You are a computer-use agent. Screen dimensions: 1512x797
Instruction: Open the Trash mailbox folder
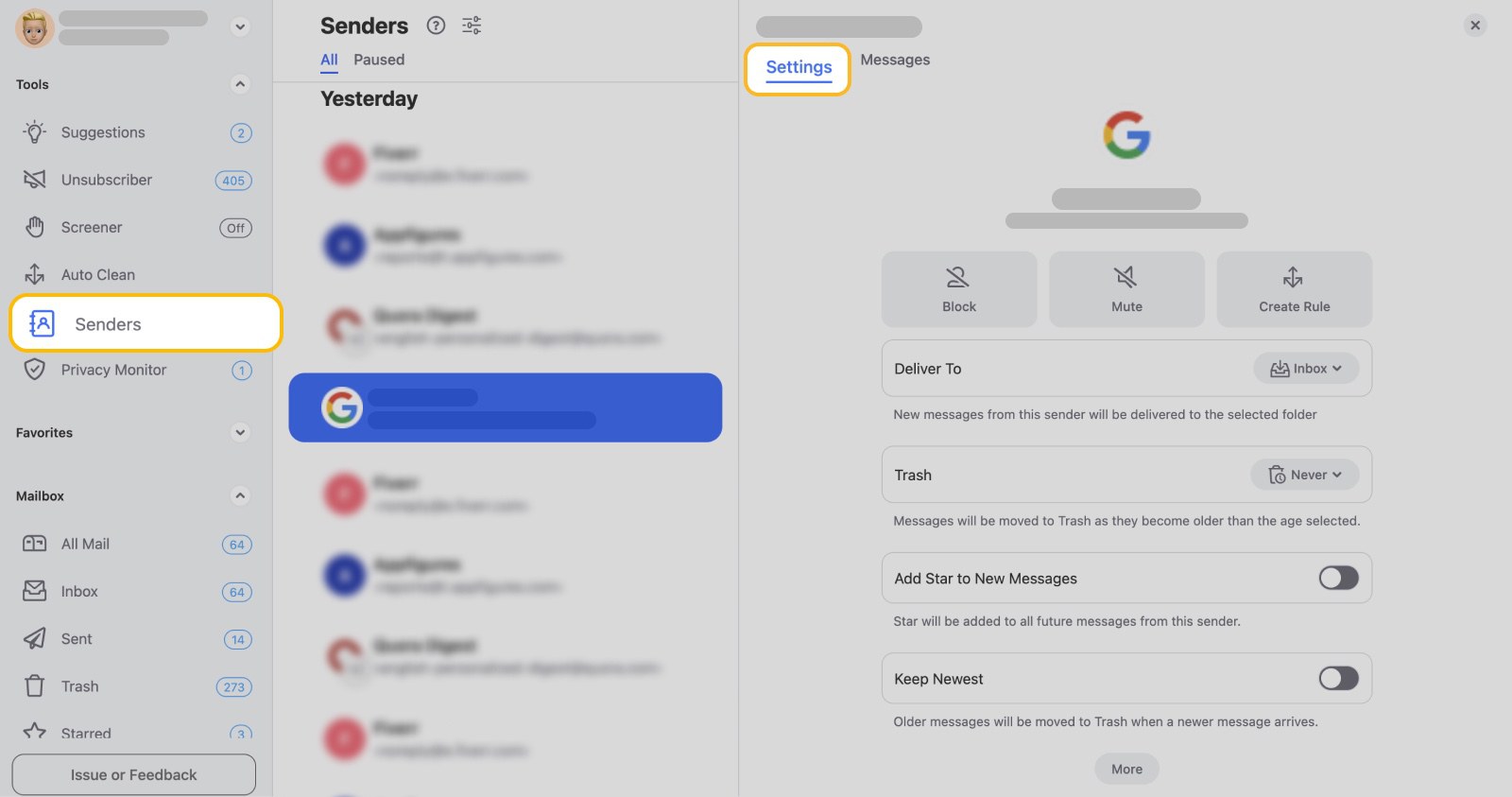79,686
